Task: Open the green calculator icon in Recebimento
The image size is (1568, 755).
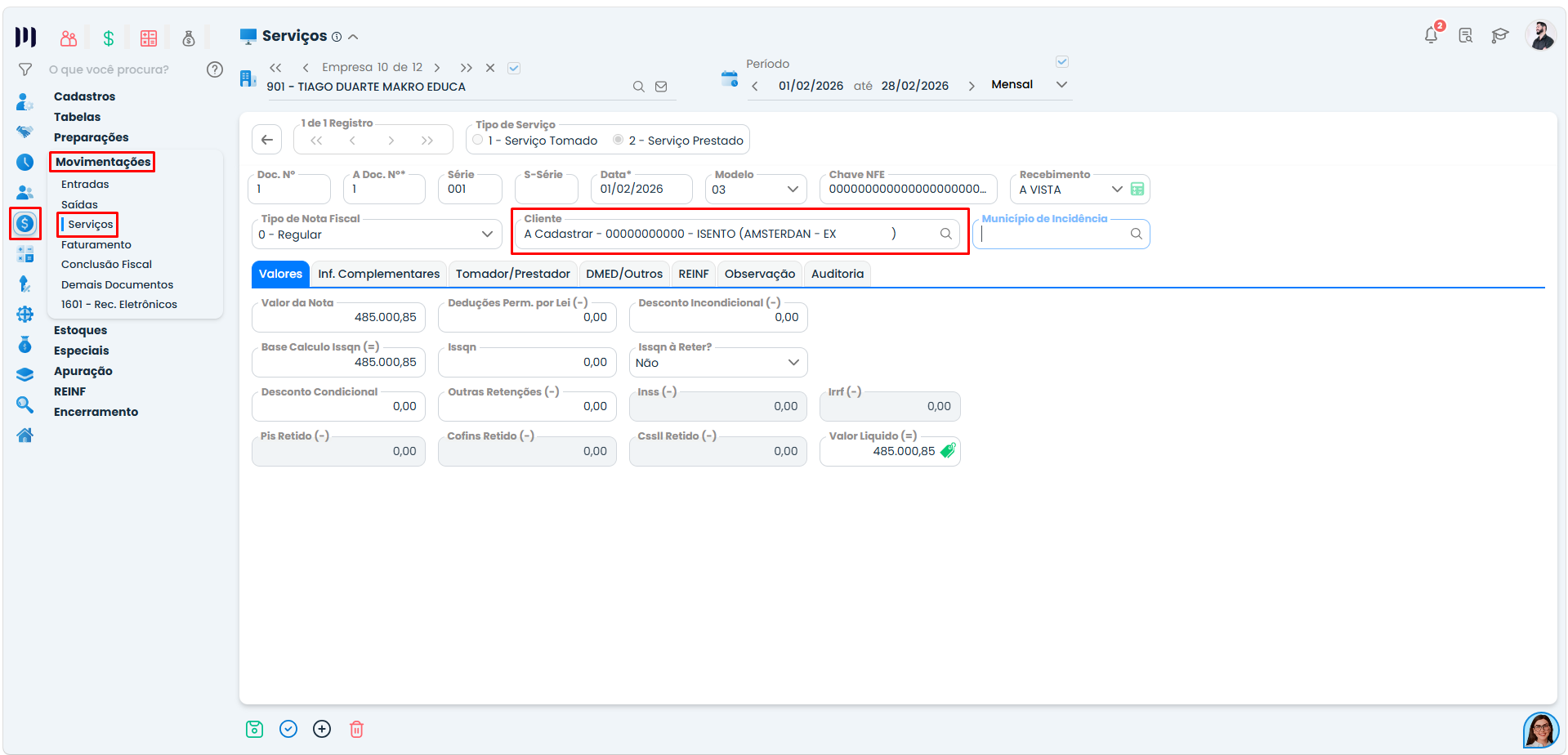Action: pos(1137,189)
